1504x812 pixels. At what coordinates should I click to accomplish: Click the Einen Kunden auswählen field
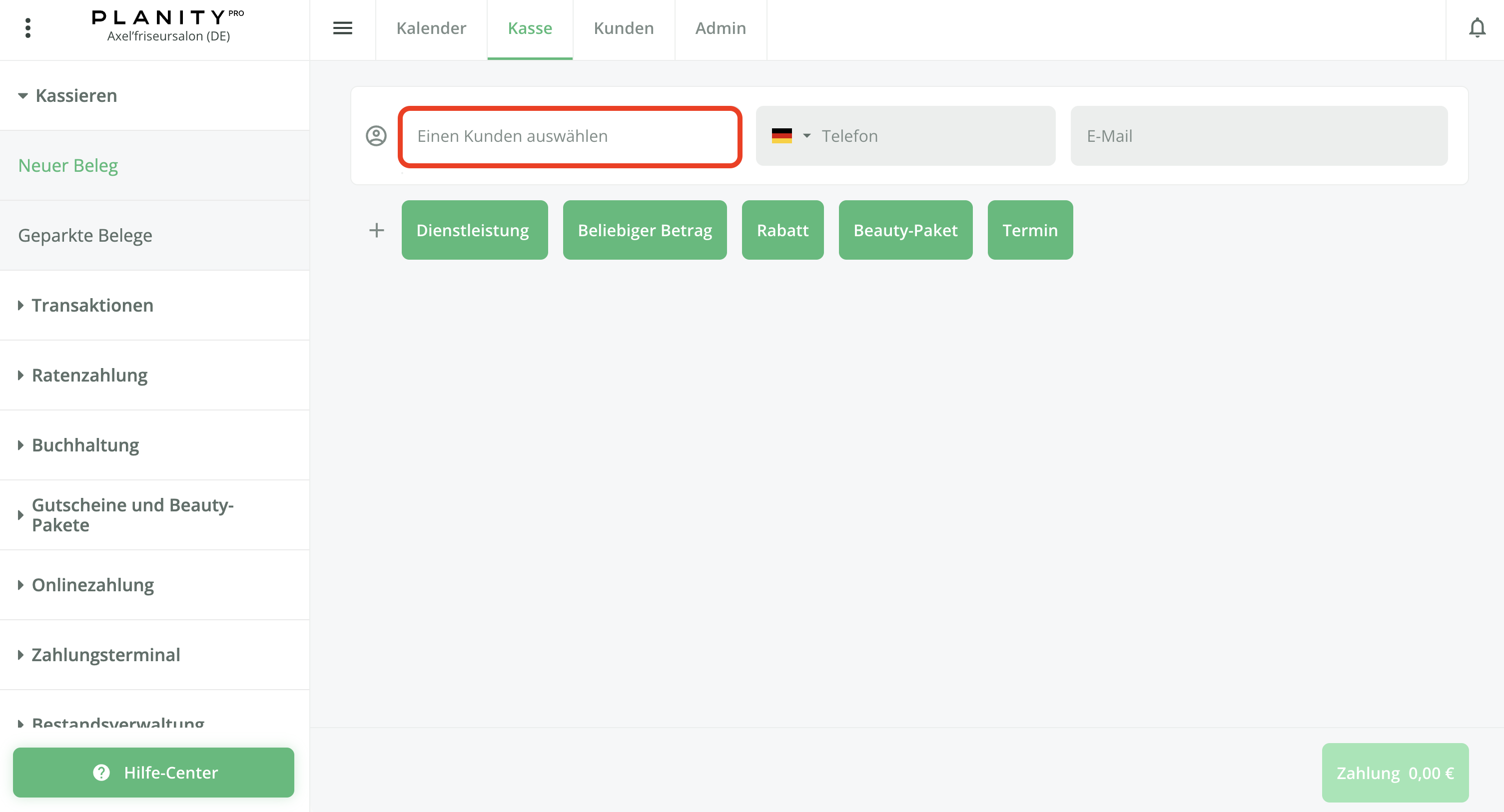(x=569, y=136)
